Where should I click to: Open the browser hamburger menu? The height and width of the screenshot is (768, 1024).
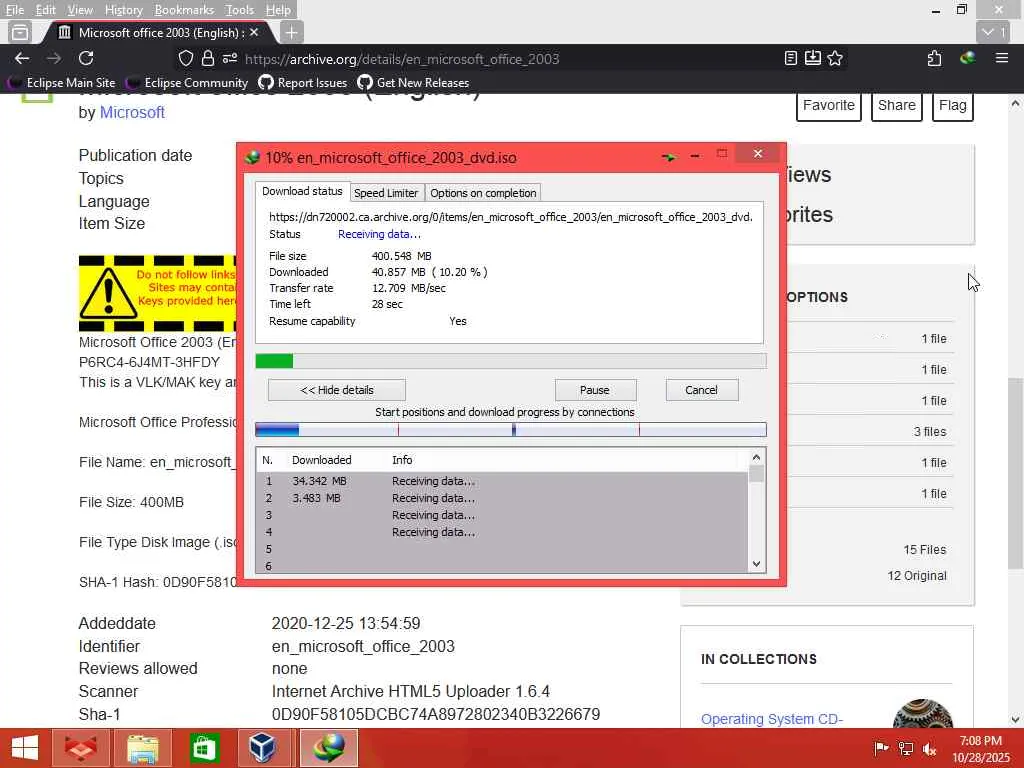pos(1002,59)
